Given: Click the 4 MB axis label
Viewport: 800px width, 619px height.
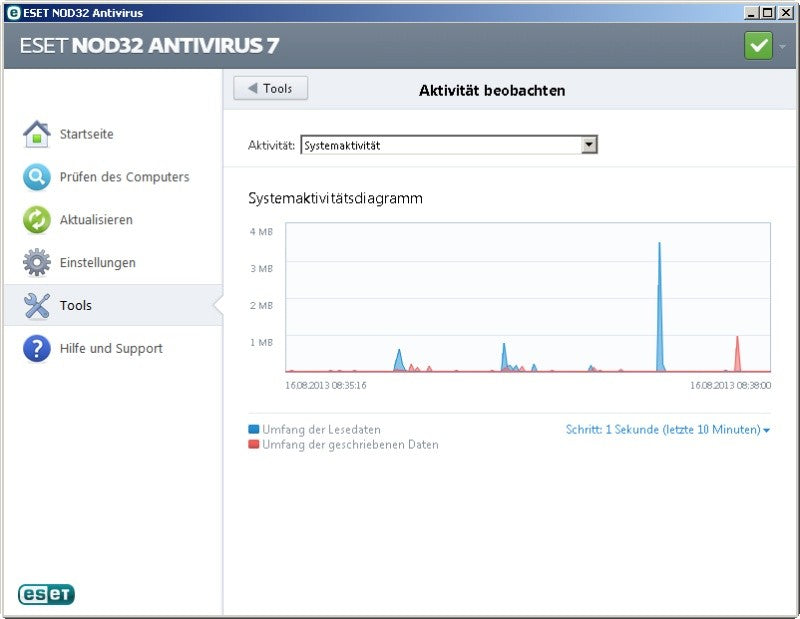Looking at the screenshot, I should (x=261, y=232).
